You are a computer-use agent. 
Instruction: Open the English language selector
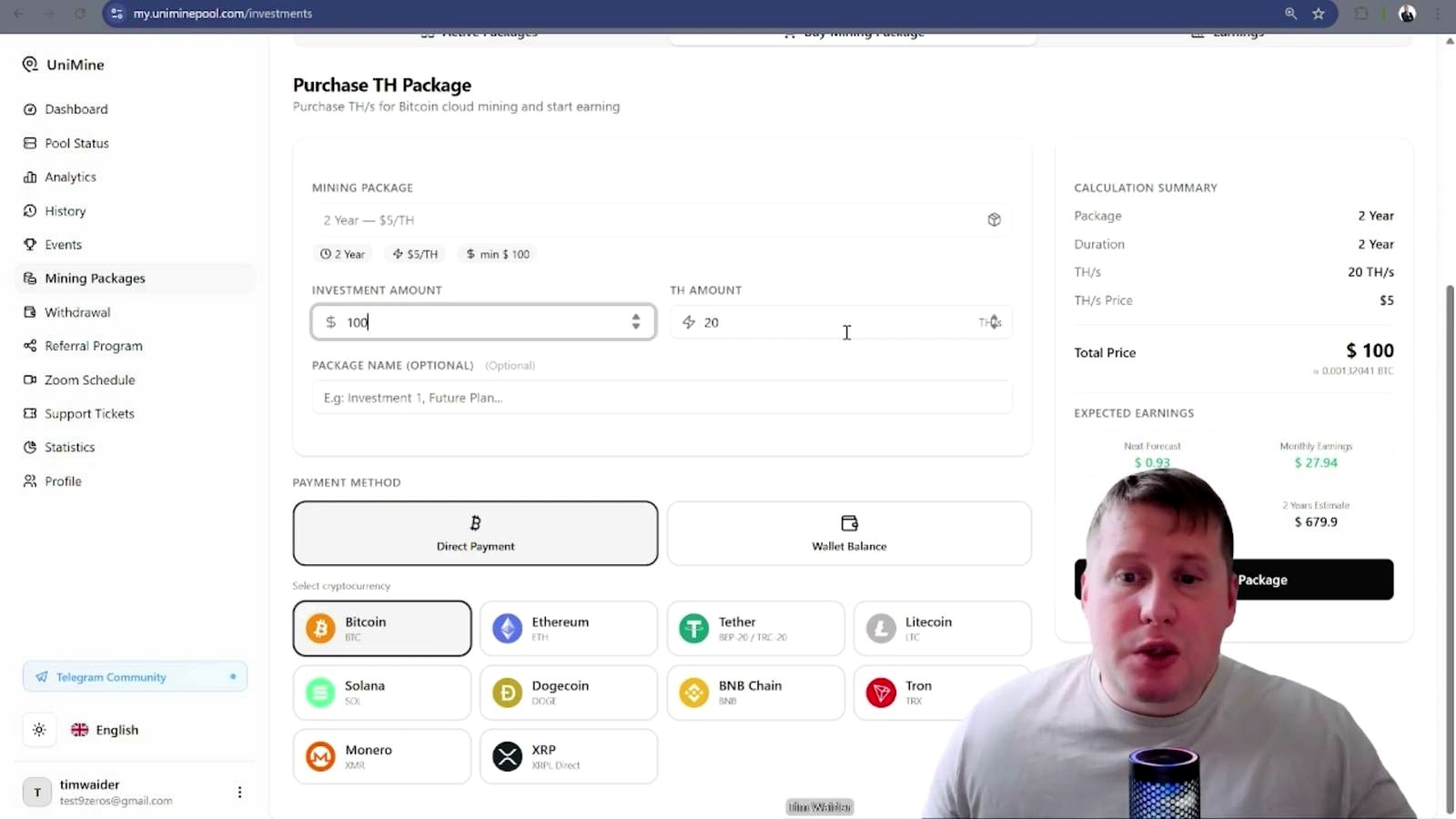(x=105, y=730)
